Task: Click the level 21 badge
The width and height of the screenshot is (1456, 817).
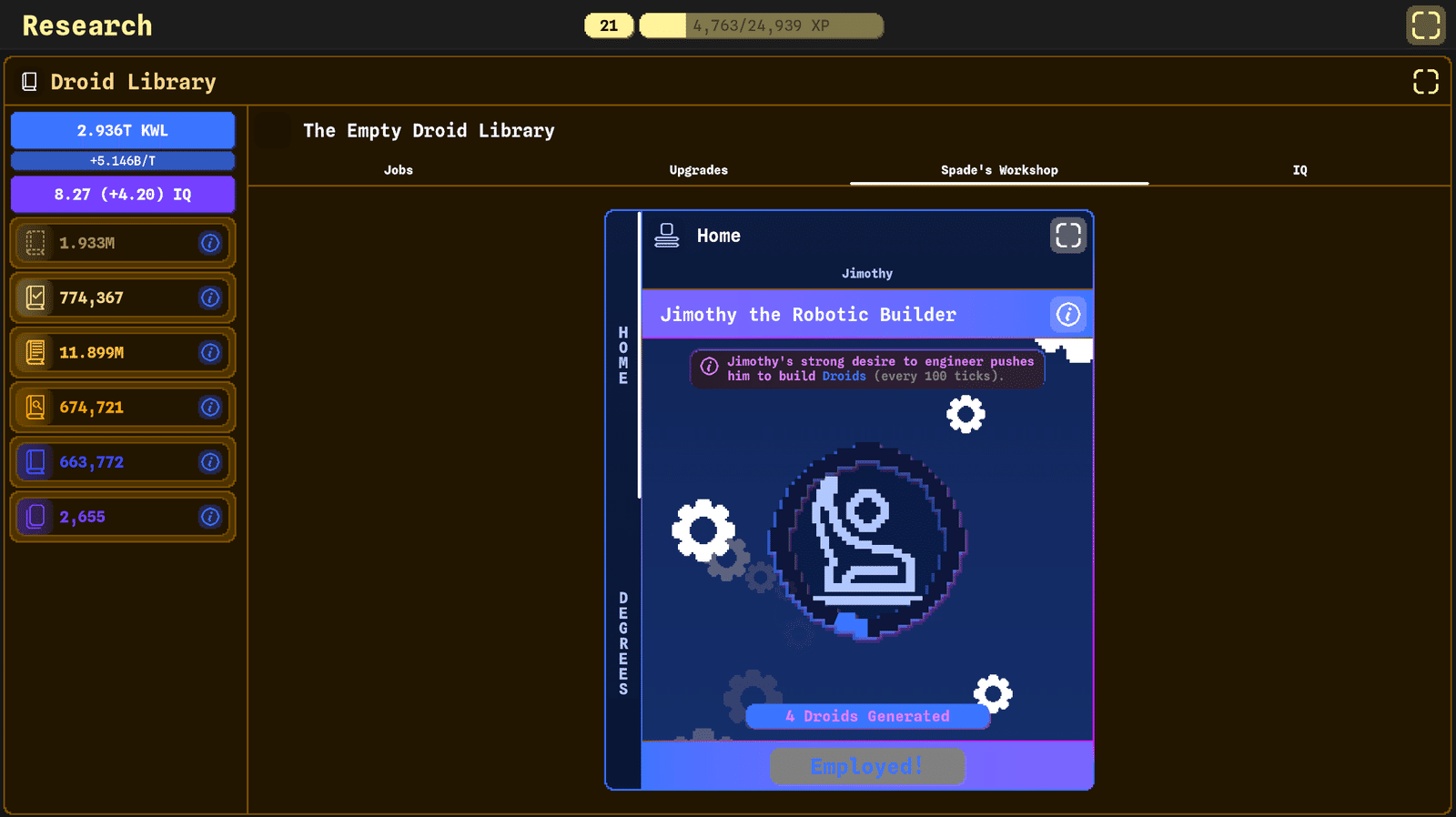Action: [x=609, y=25]
